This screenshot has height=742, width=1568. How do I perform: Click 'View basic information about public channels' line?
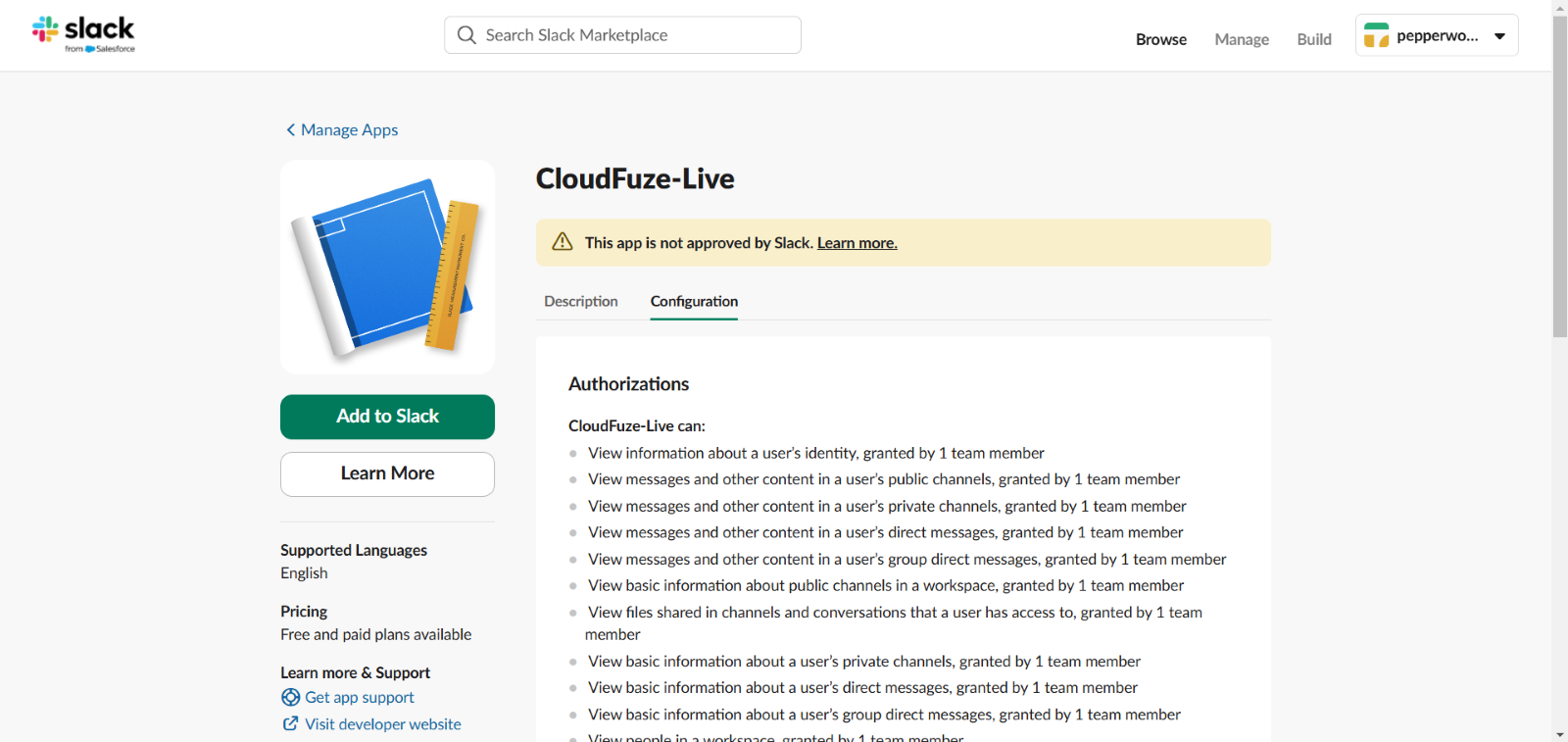[886, 585]
